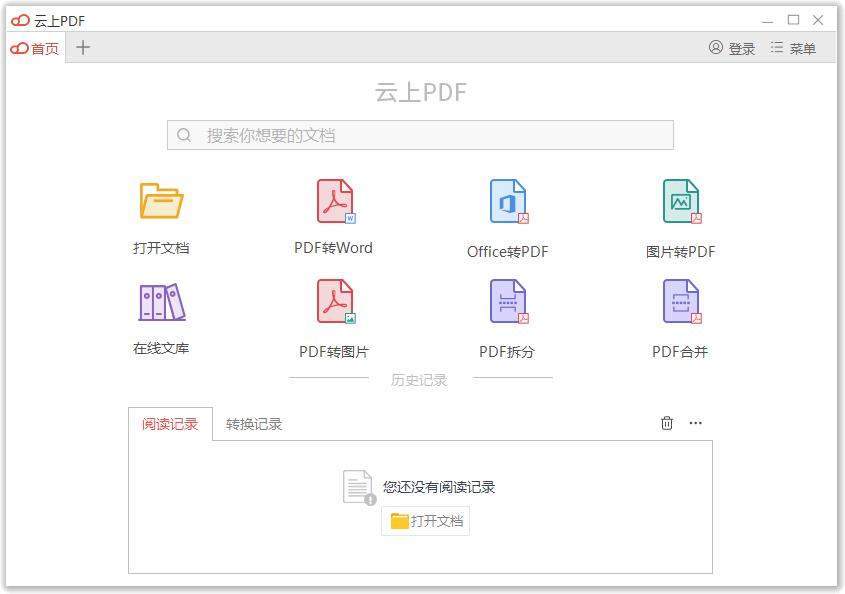The image size is (845, 594).
Task: Sign in via the 登录 link
Action: coord(732,47)
